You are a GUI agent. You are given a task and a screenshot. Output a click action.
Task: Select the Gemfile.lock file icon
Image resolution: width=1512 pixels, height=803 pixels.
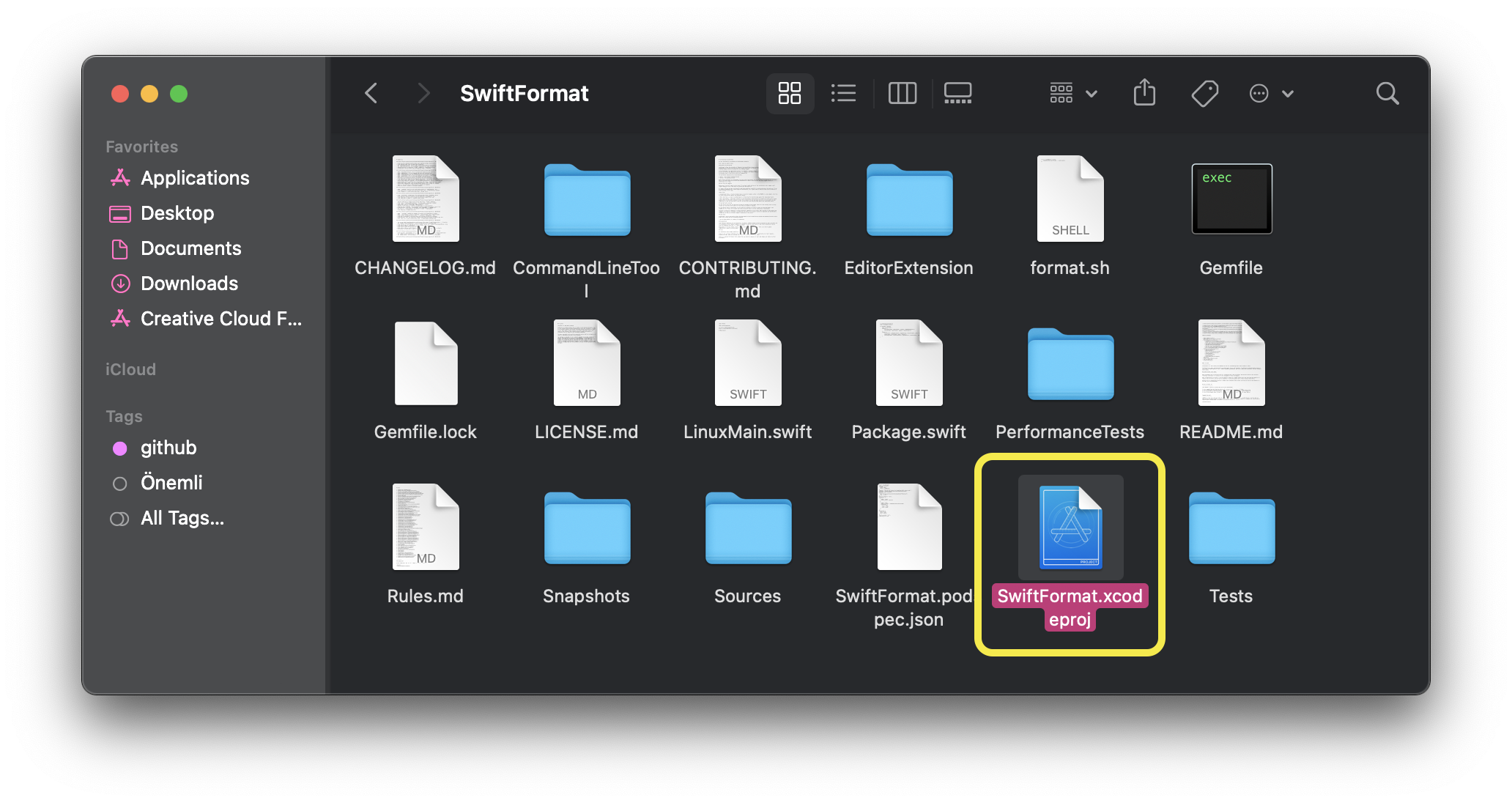(x=426, y=363)
